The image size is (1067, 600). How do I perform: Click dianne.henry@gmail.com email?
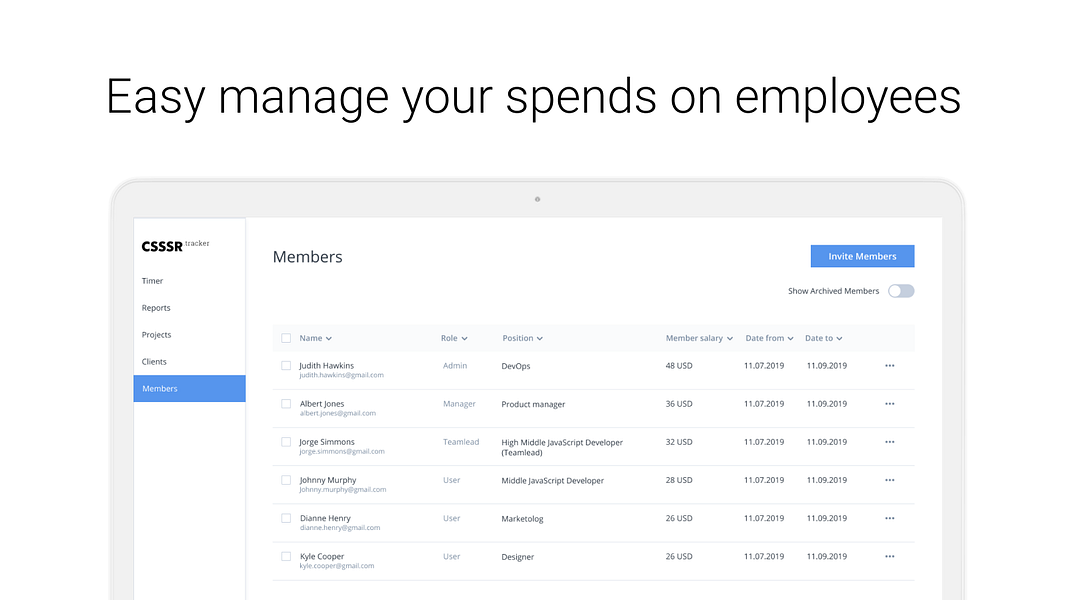(x=340, y=527)
